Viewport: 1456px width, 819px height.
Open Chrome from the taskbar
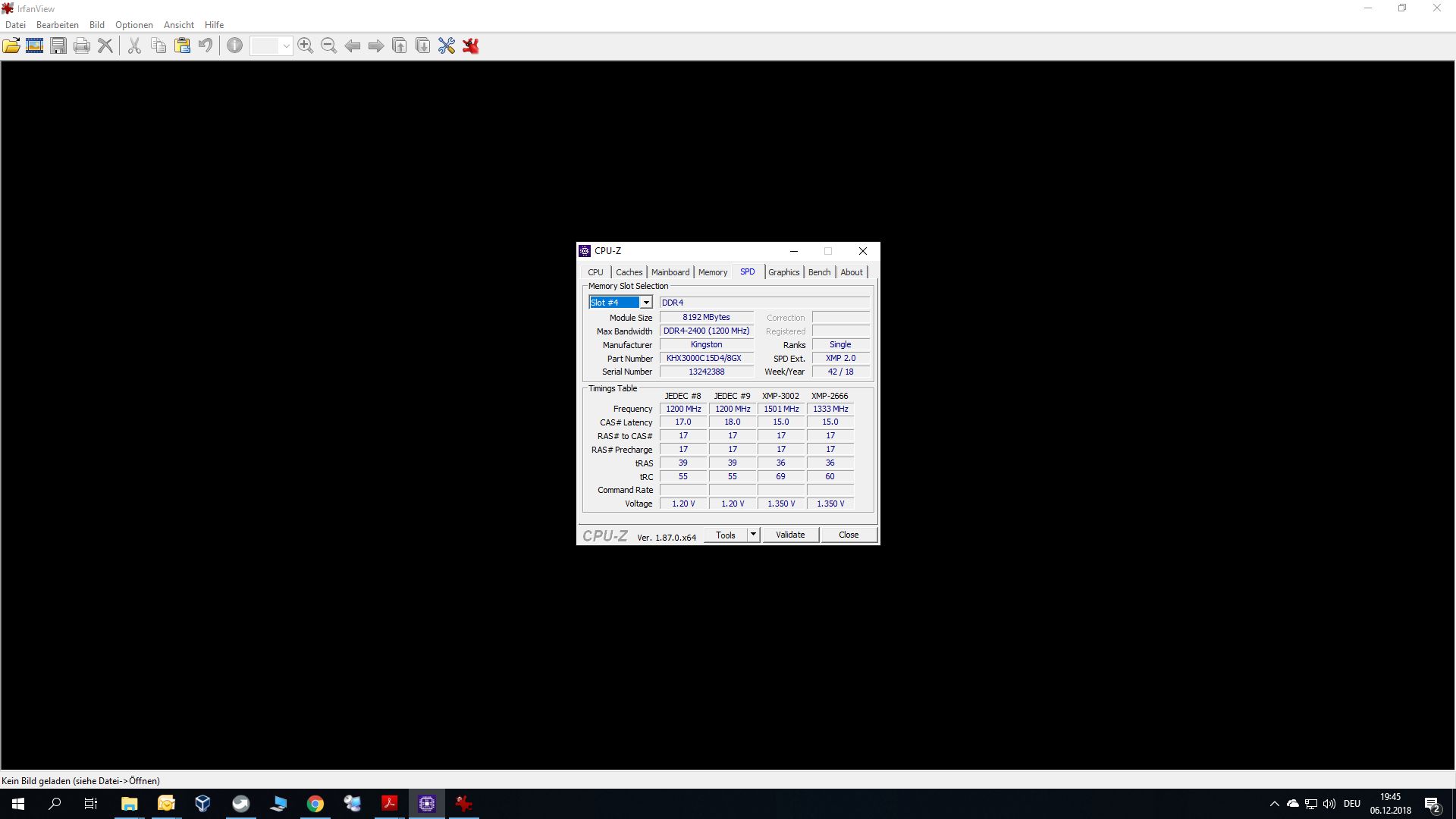315,804
